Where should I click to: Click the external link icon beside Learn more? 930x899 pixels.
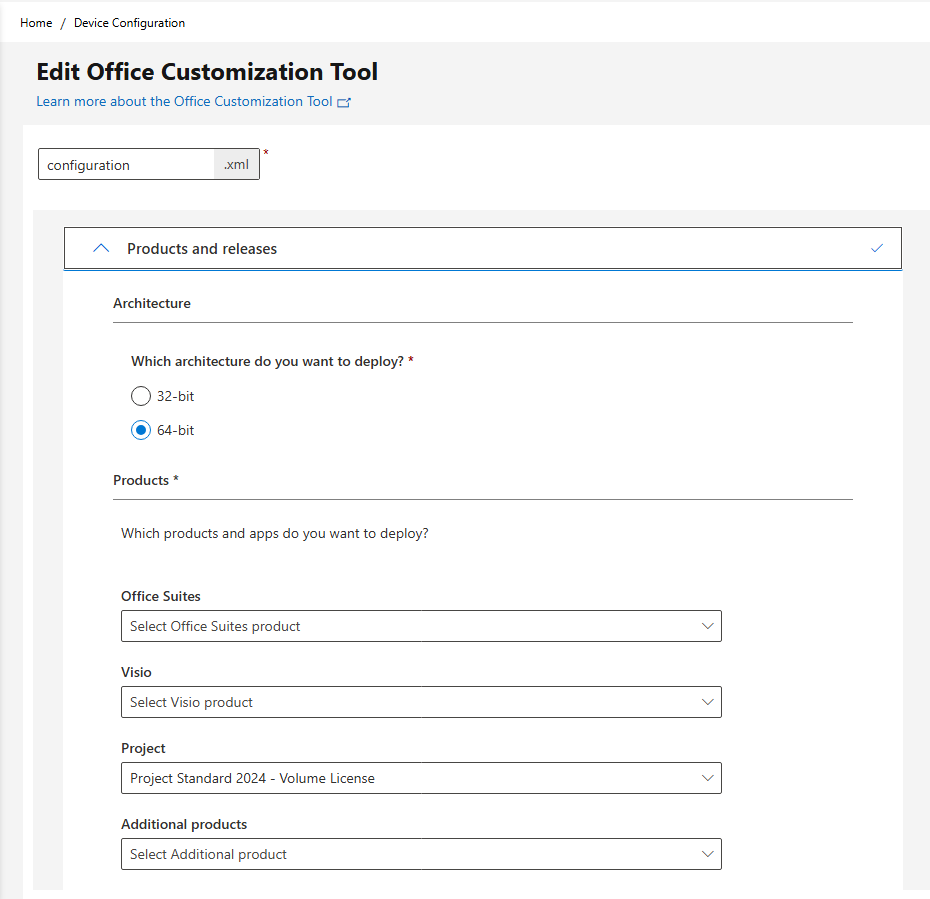pos(344,103)
